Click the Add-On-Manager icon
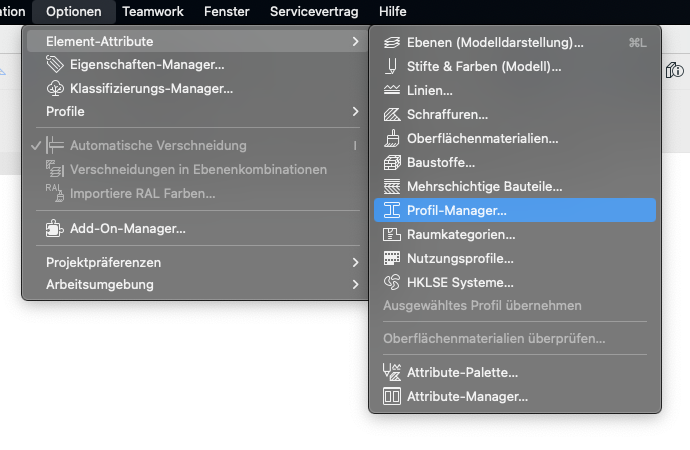 tap(55, 229)
